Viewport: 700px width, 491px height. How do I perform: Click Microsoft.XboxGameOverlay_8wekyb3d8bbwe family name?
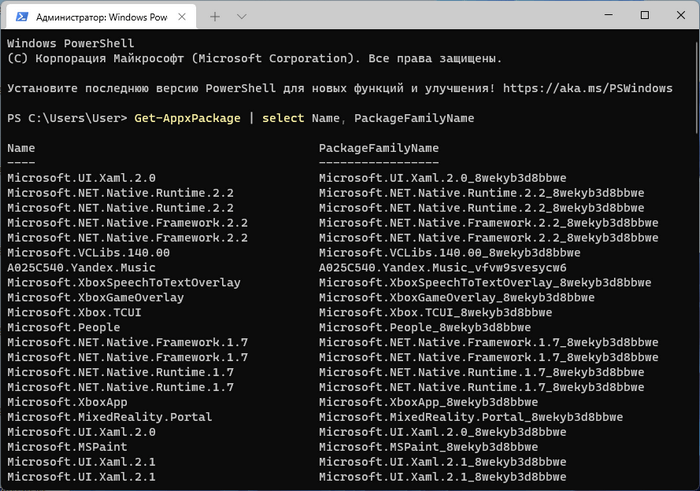[457, 298]
